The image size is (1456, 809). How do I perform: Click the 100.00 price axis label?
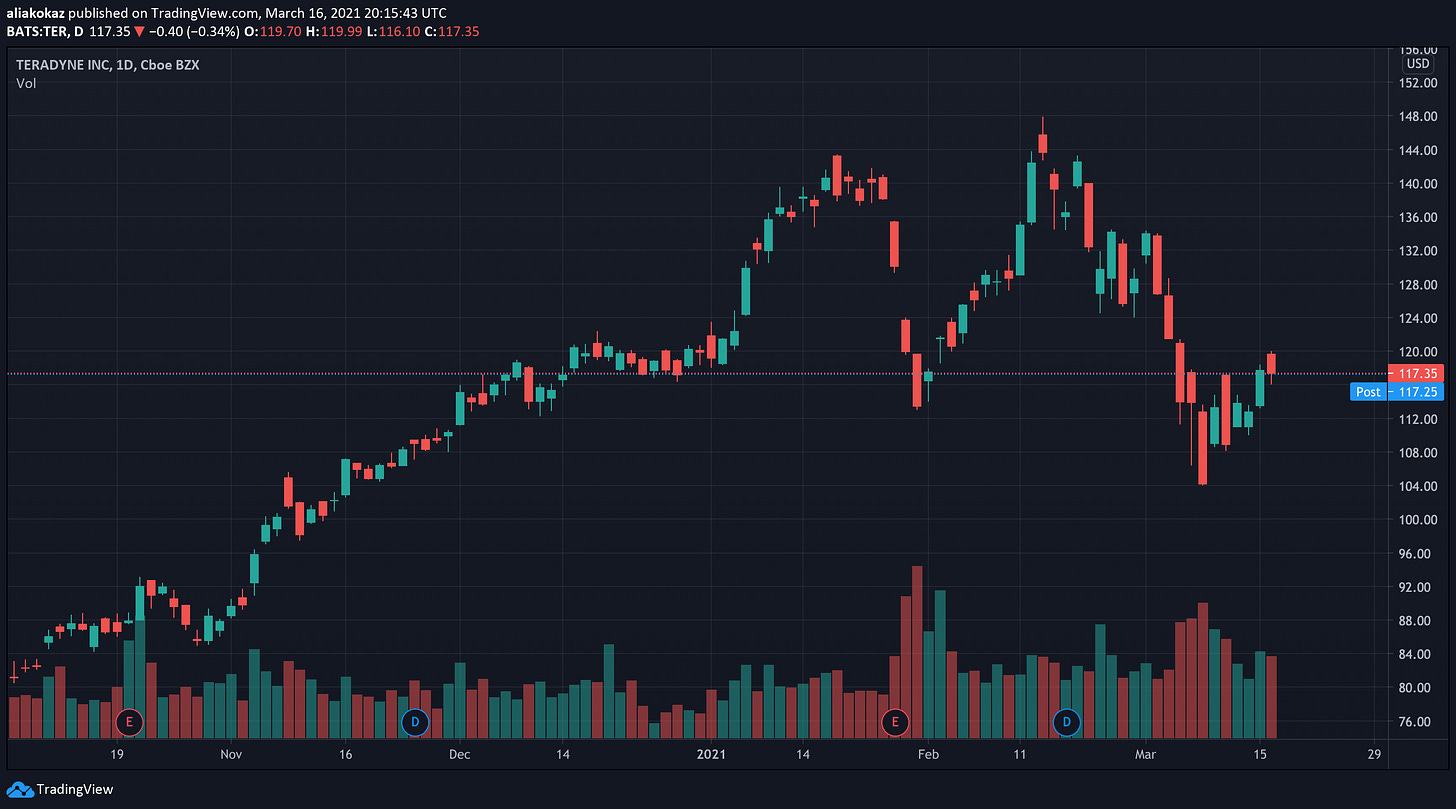tap(1418, 520)
